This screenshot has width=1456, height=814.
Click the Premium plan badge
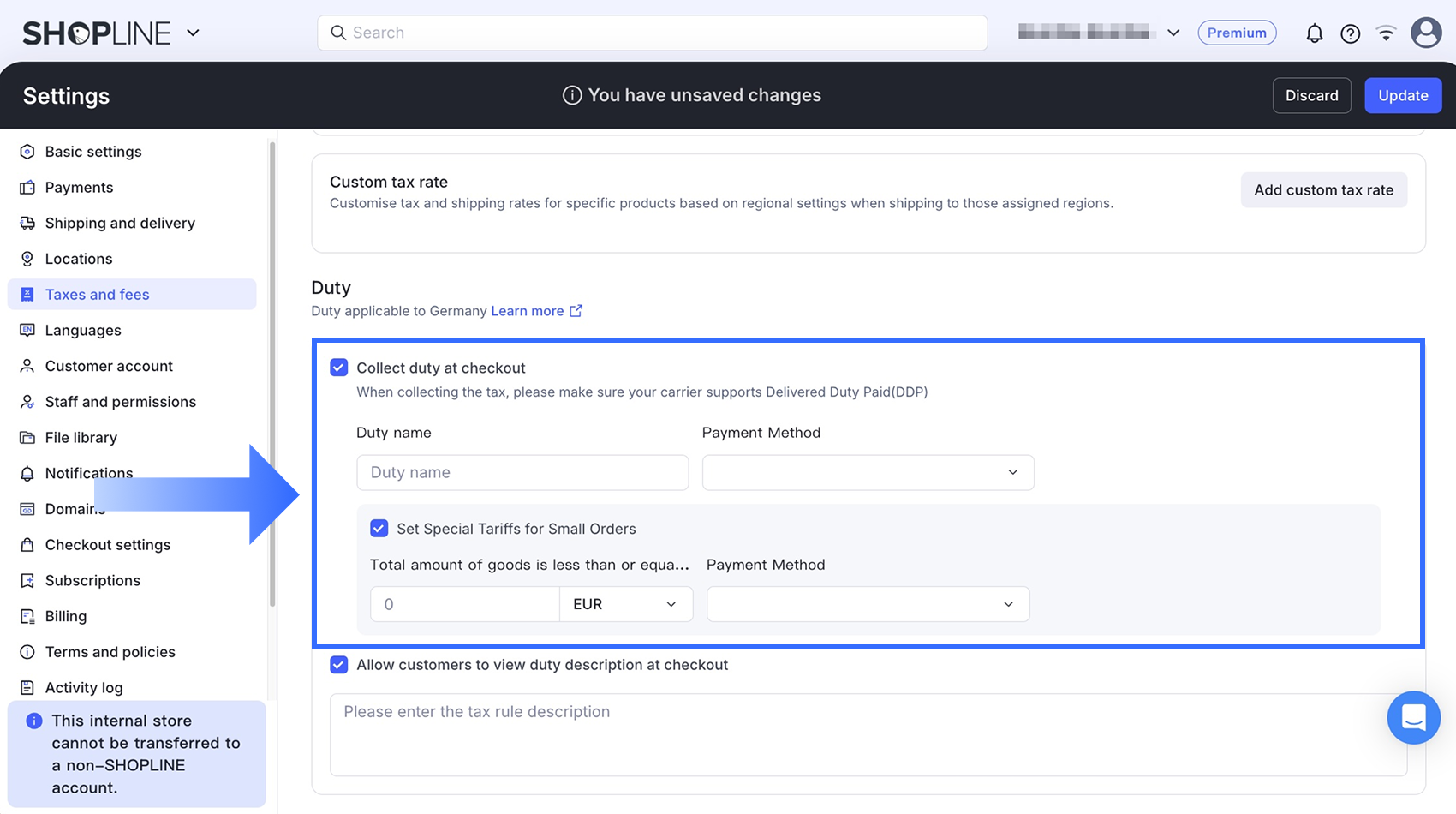(1237, 33)
